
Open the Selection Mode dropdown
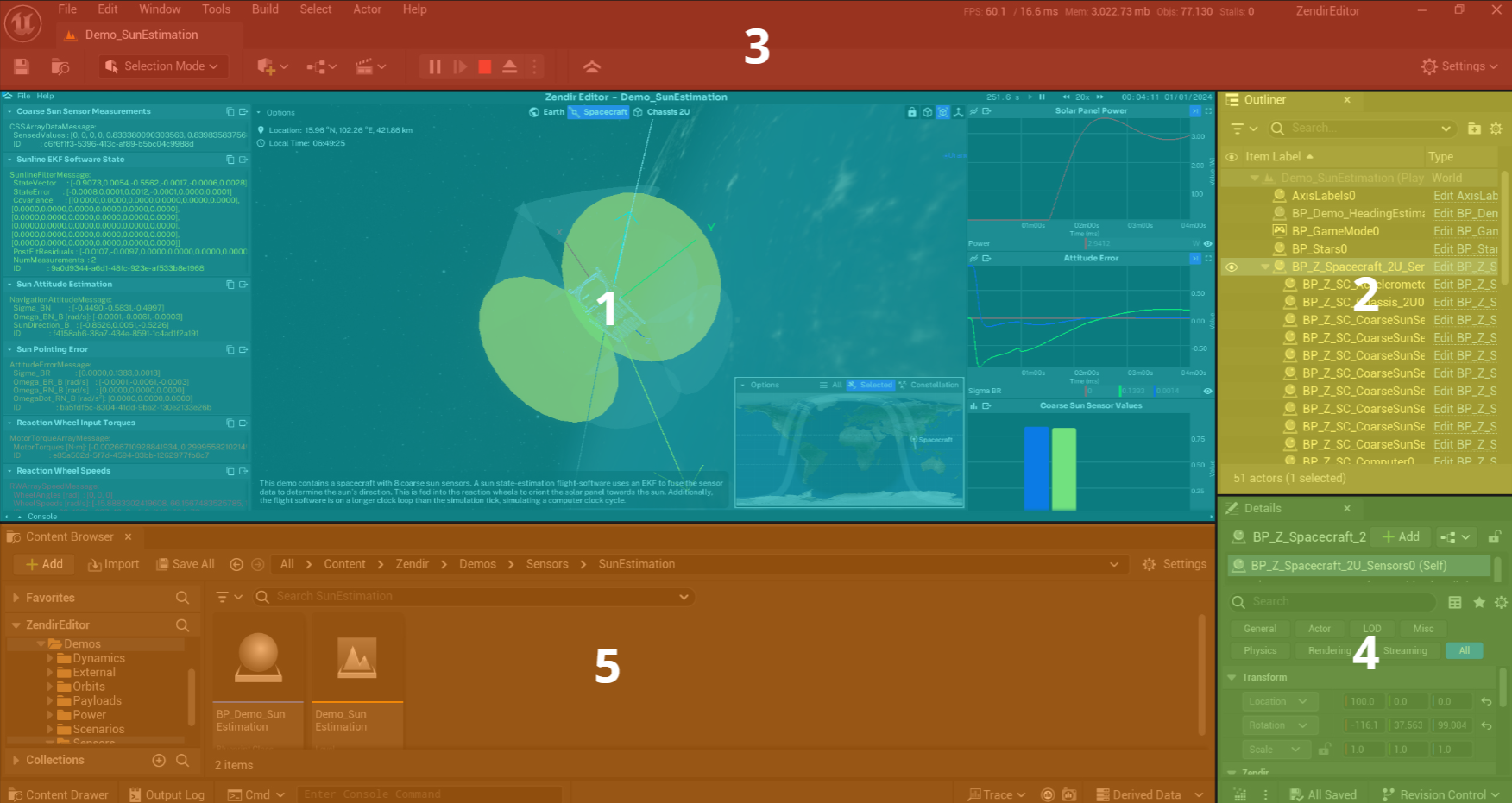click(x=162, y=66)
